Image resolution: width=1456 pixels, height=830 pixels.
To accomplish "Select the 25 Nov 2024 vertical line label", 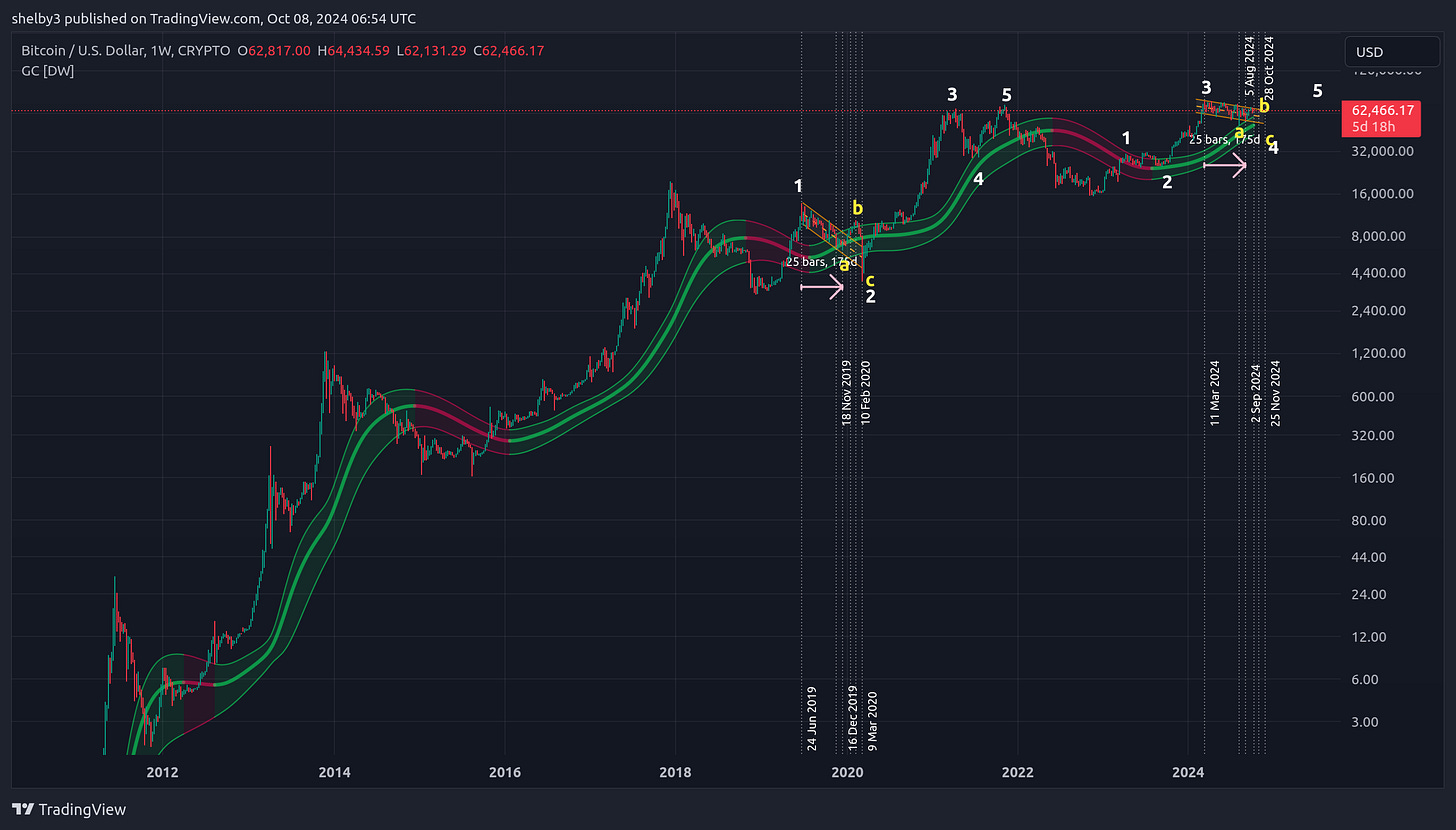I will (1275, 393).
